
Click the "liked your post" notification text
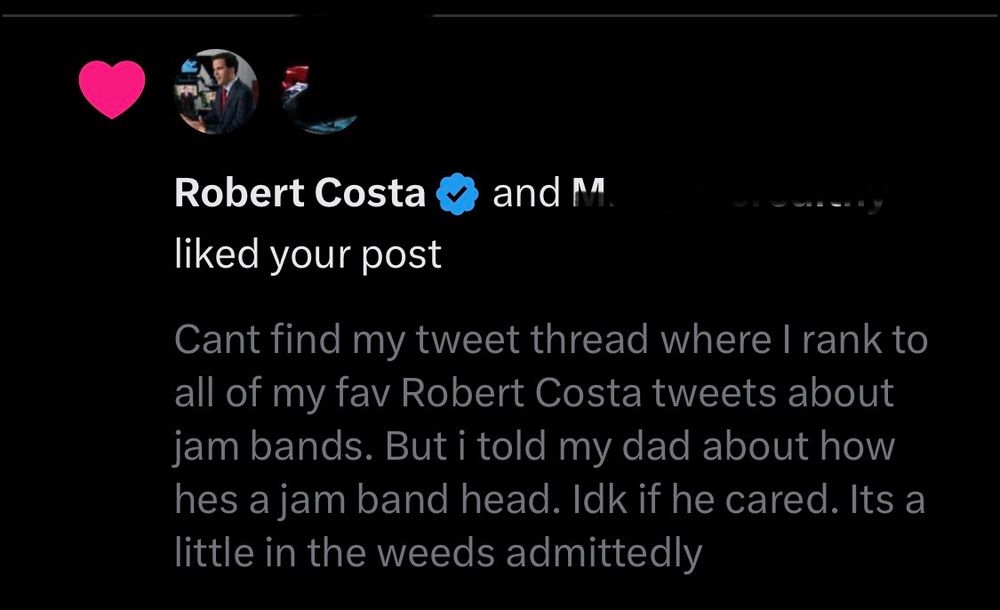point(307,254)
